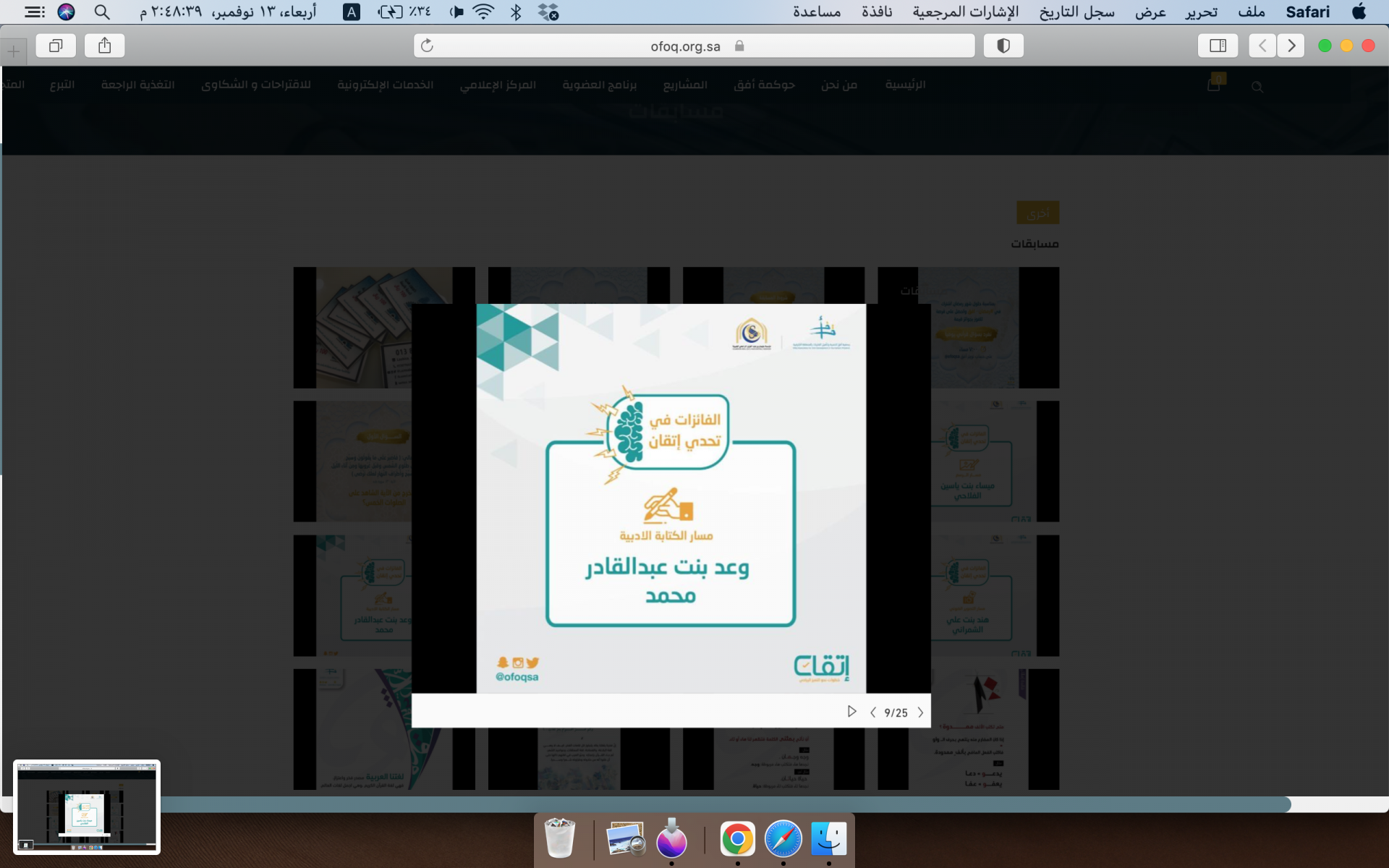Open الرئيسية in site navigation
This screenshot has height=868, width=1389.
point(905,85)
